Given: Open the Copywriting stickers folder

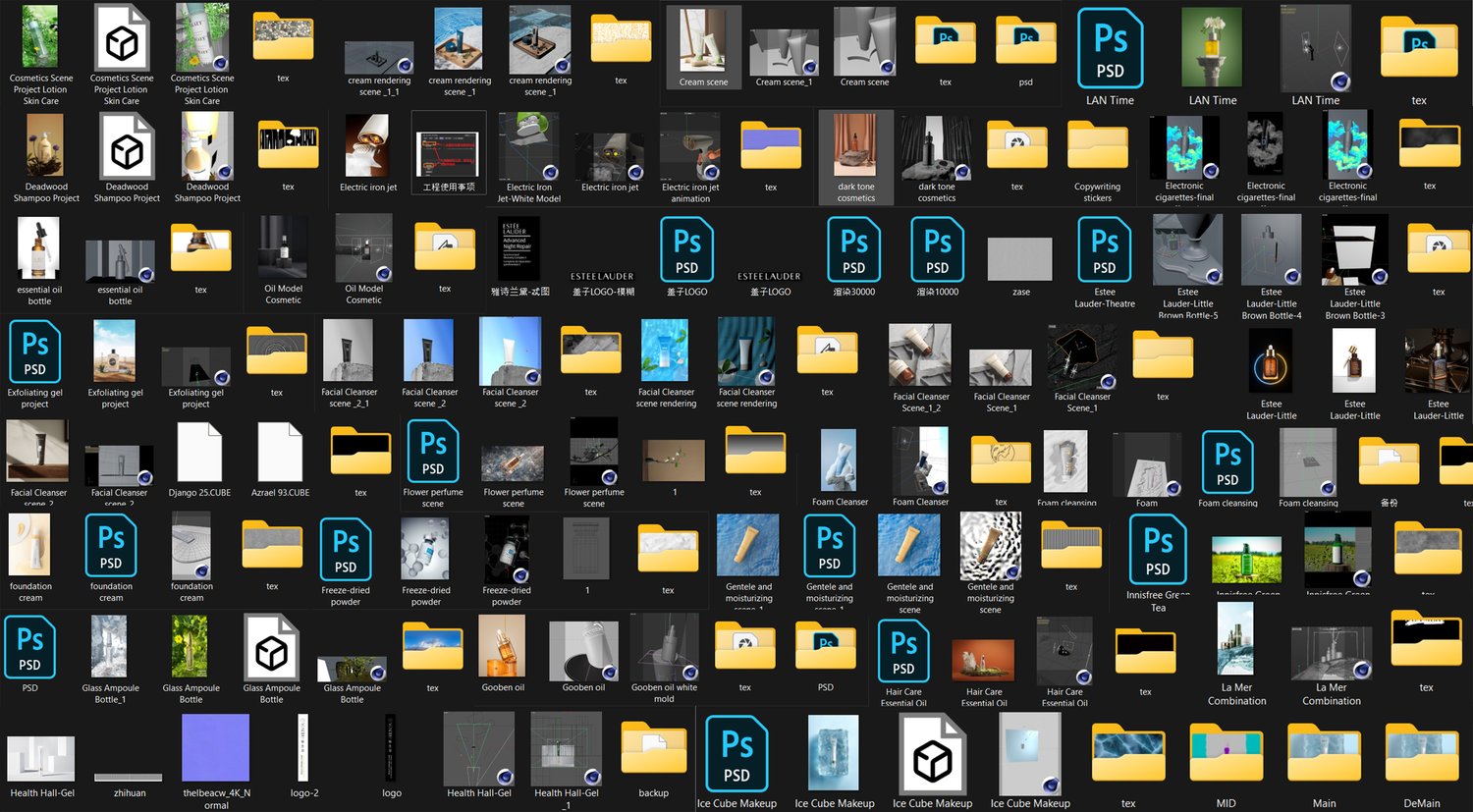Looking at the screenshot, I should pyautogui.click(x=1097, y=144).
